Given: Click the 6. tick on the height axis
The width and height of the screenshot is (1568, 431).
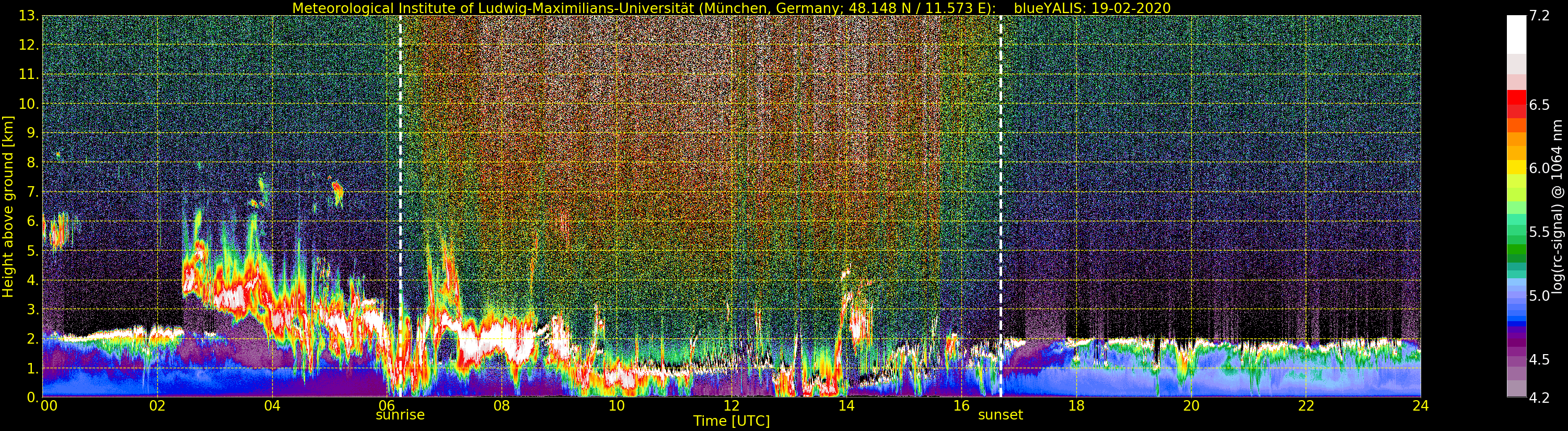Looking at the screenshot, I should pos(33,221).
